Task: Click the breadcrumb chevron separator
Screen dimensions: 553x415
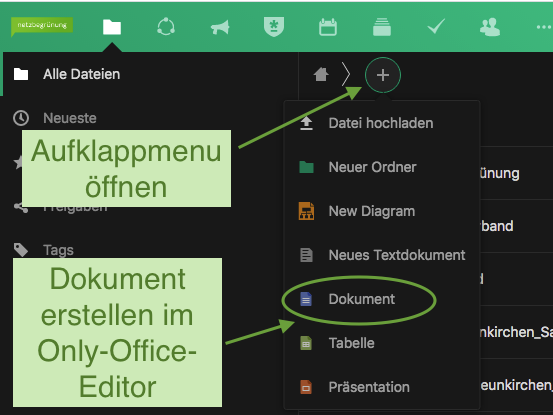Action: click(x=346, y=74)
